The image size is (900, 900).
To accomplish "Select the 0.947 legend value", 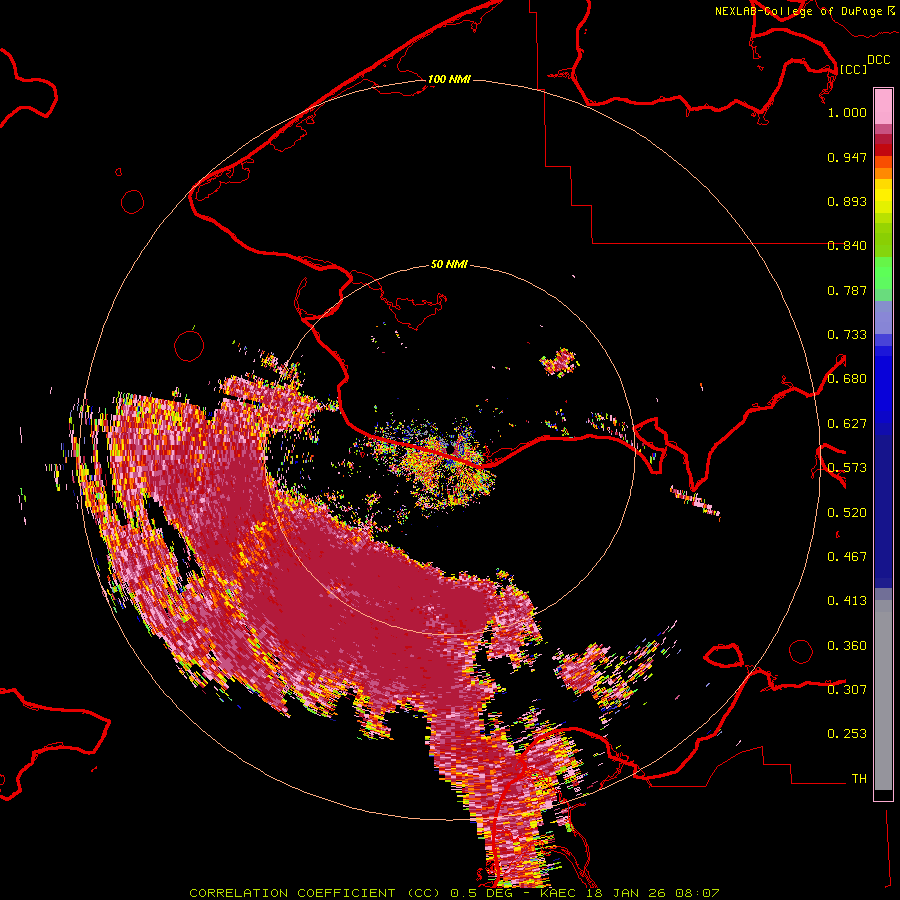I will pyautogui.click(x=847, y=157).
